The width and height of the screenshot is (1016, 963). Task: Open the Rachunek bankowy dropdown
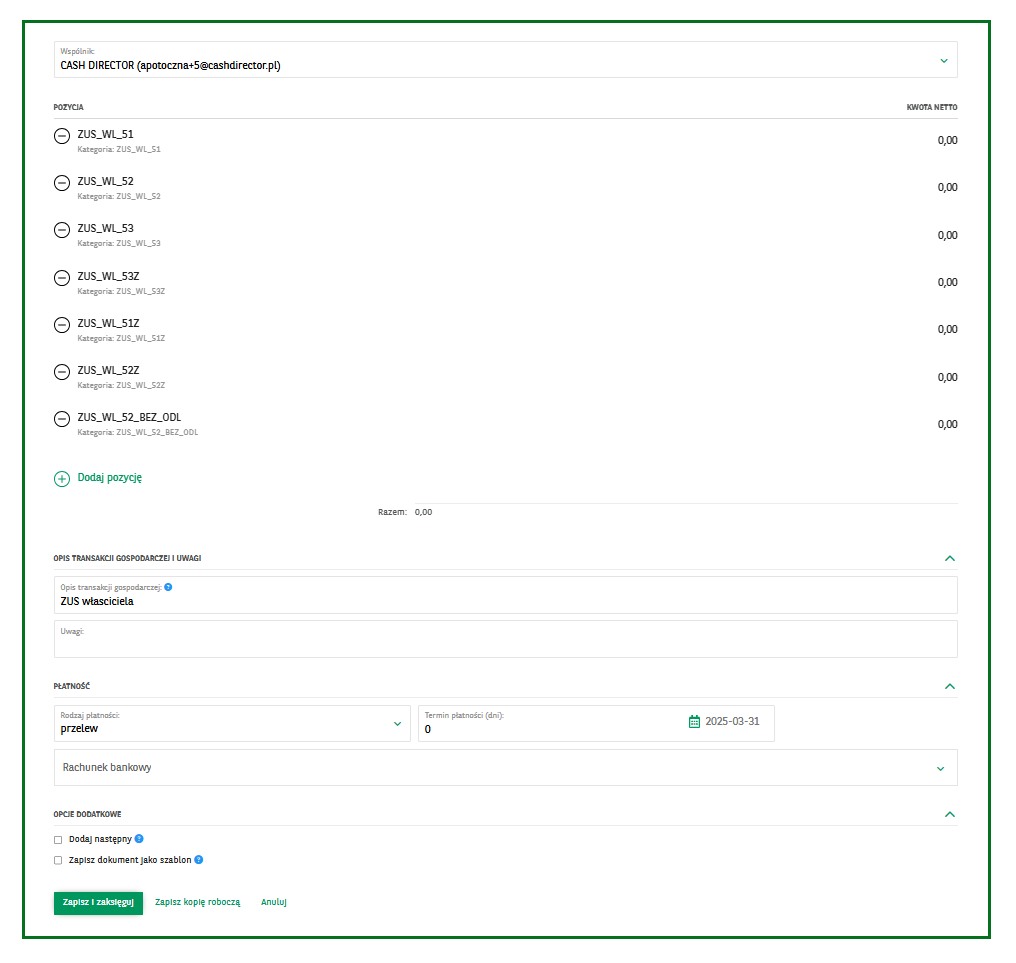(505, 768)
